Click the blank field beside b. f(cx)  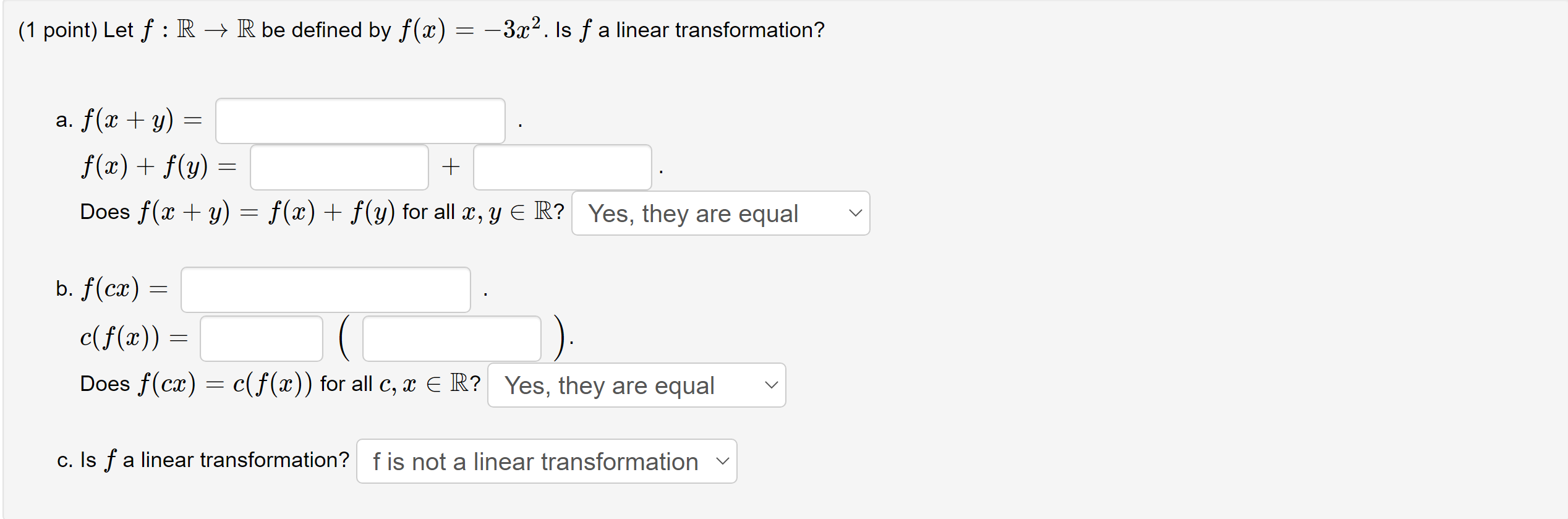(326, 289)
